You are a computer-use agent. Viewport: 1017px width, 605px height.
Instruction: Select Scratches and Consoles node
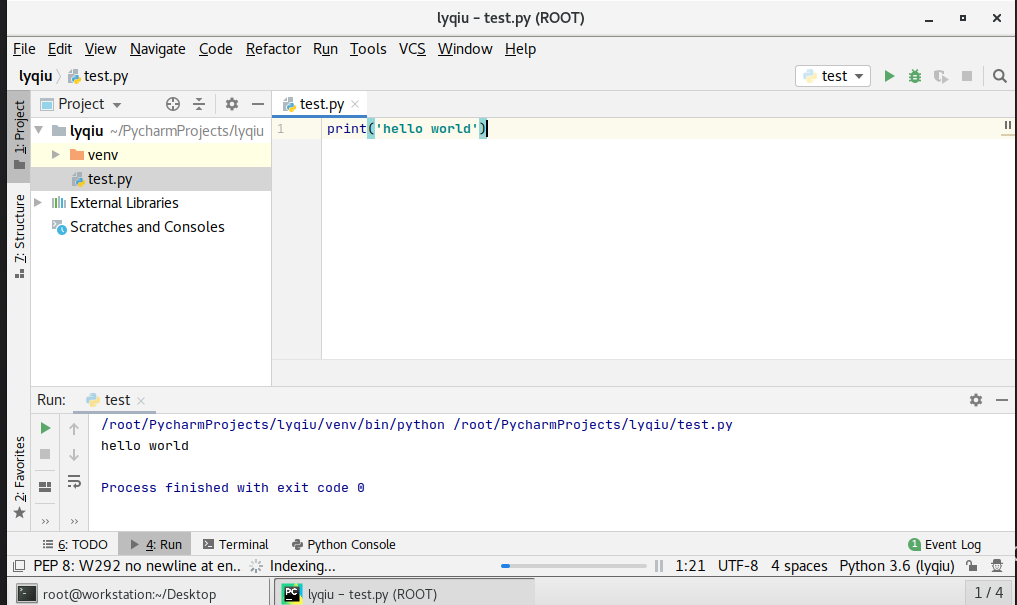[147, 227]
